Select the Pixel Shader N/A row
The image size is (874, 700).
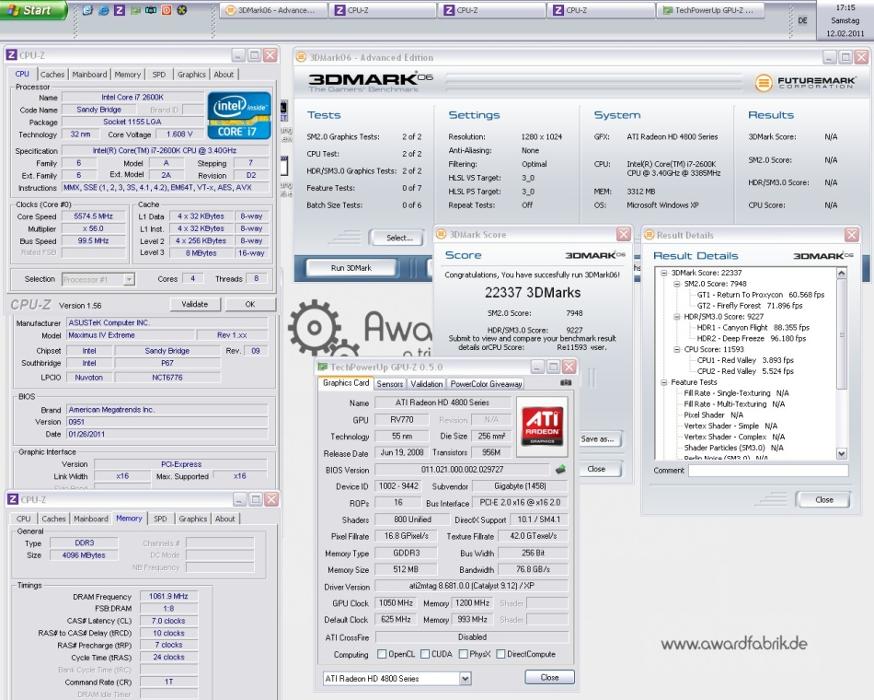(x=713, y=415)
